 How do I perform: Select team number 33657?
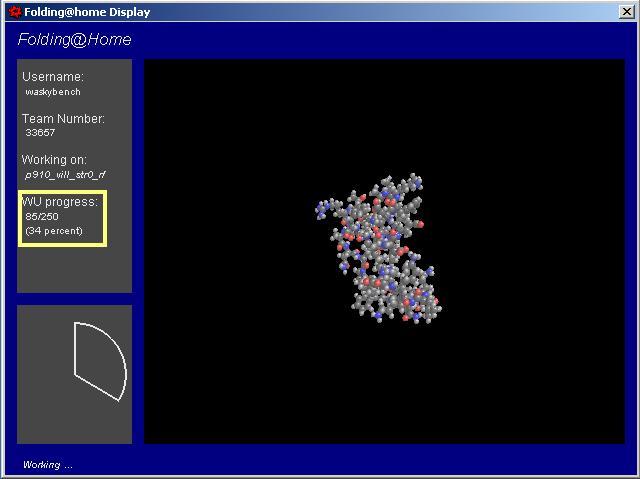40,132
